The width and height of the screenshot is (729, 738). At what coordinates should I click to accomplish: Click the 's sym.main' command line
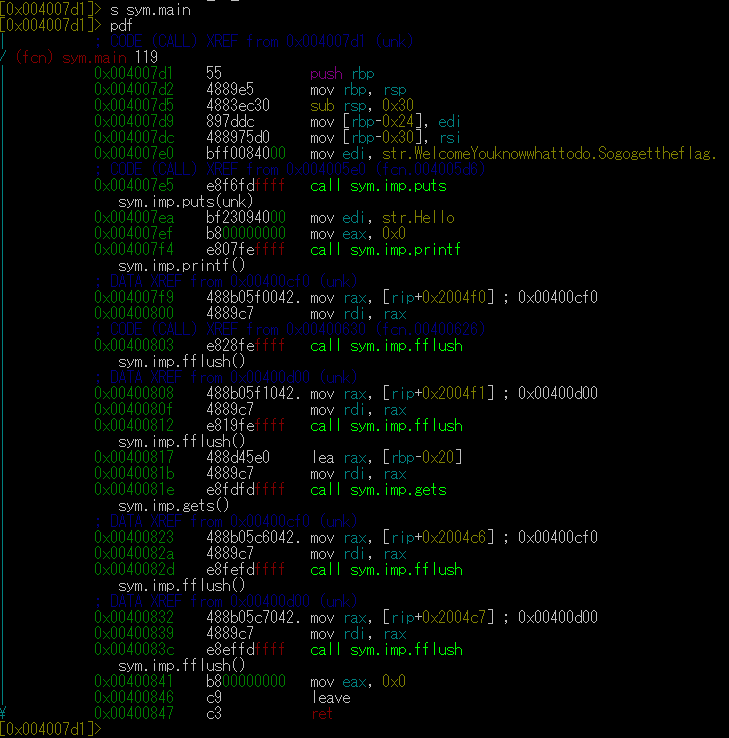[150, 10]
